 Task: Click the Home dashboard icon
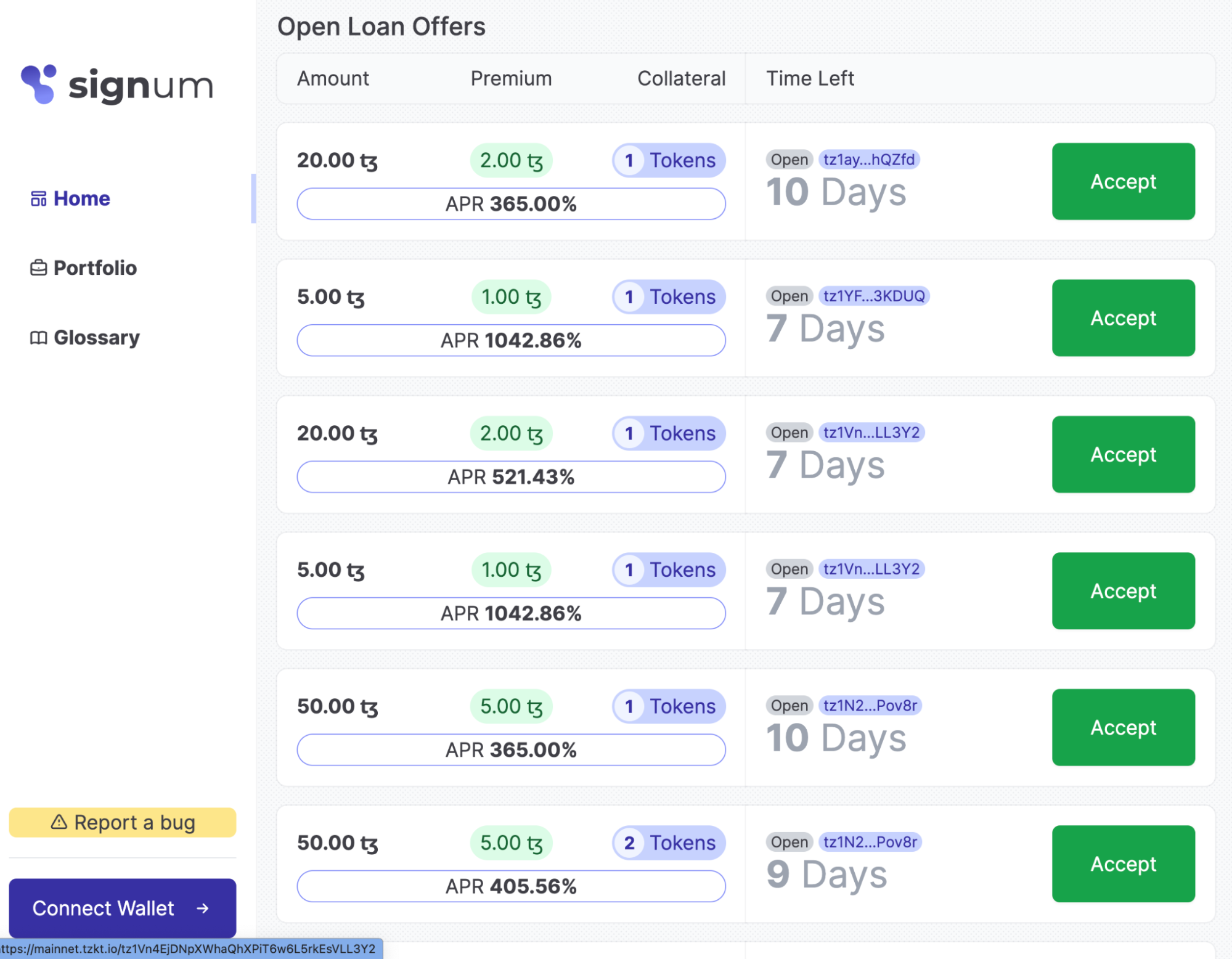(38, 198)
